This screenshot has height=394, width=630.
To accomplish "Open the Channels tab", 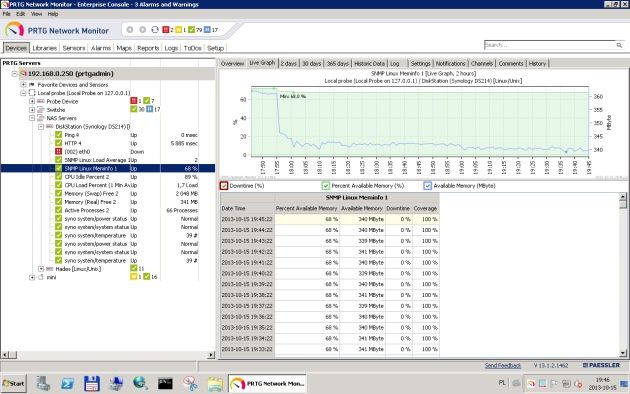I will 482,63.
